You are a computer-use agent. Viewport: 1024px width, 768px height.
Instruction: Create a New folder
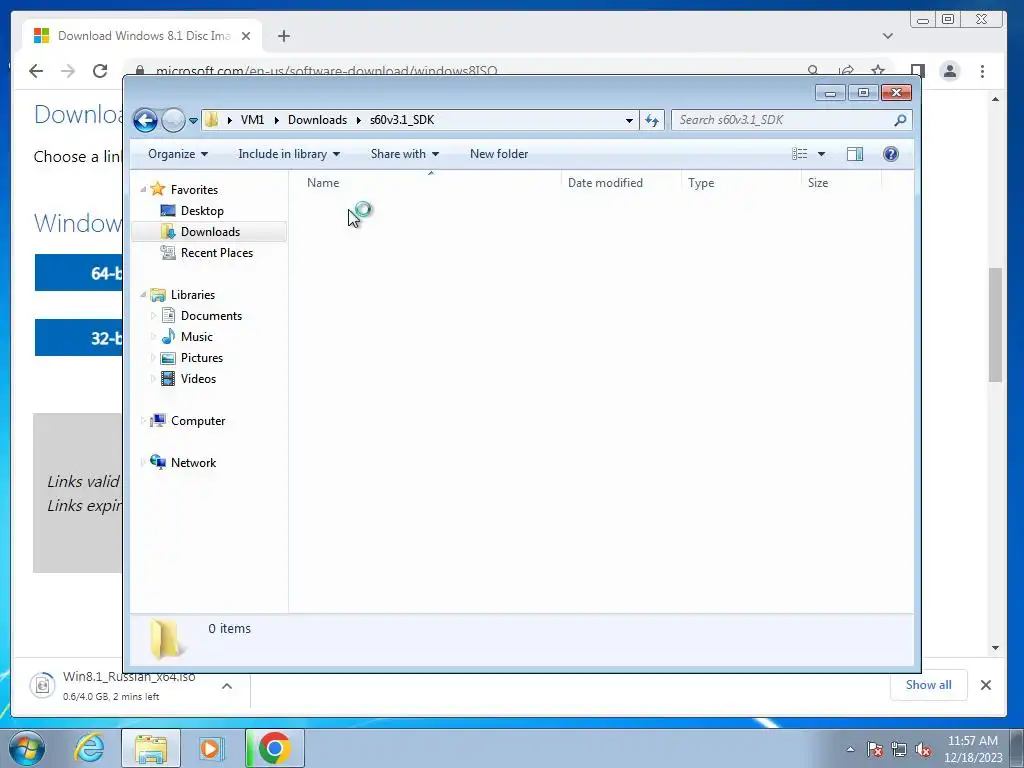tap(499, 154)
